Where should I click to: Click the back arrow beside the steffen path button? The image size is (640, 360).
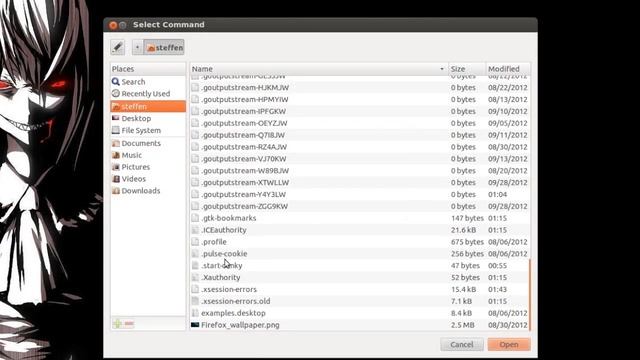[137, 47]
